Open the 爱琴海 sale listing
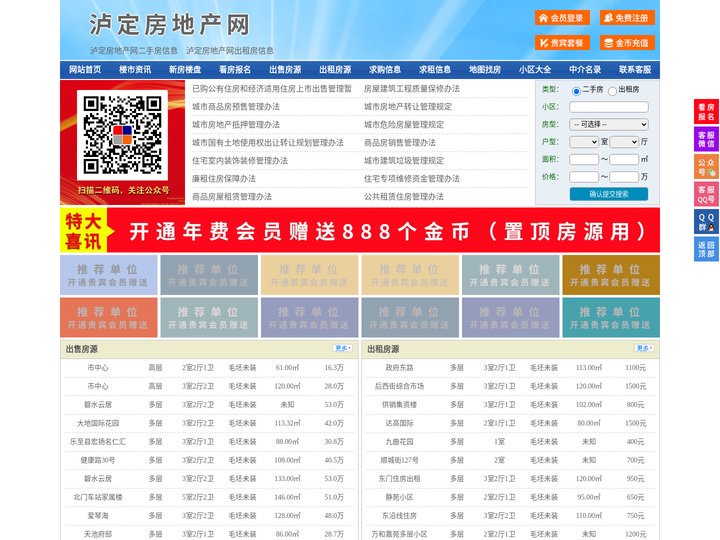 point(98,515)
